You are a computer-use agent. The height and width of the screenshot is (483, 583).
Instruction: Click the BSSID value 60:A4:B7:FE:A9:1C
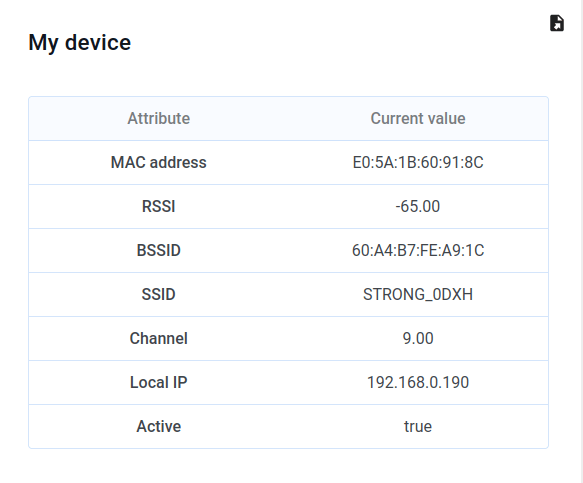click(x=418, y=250)
